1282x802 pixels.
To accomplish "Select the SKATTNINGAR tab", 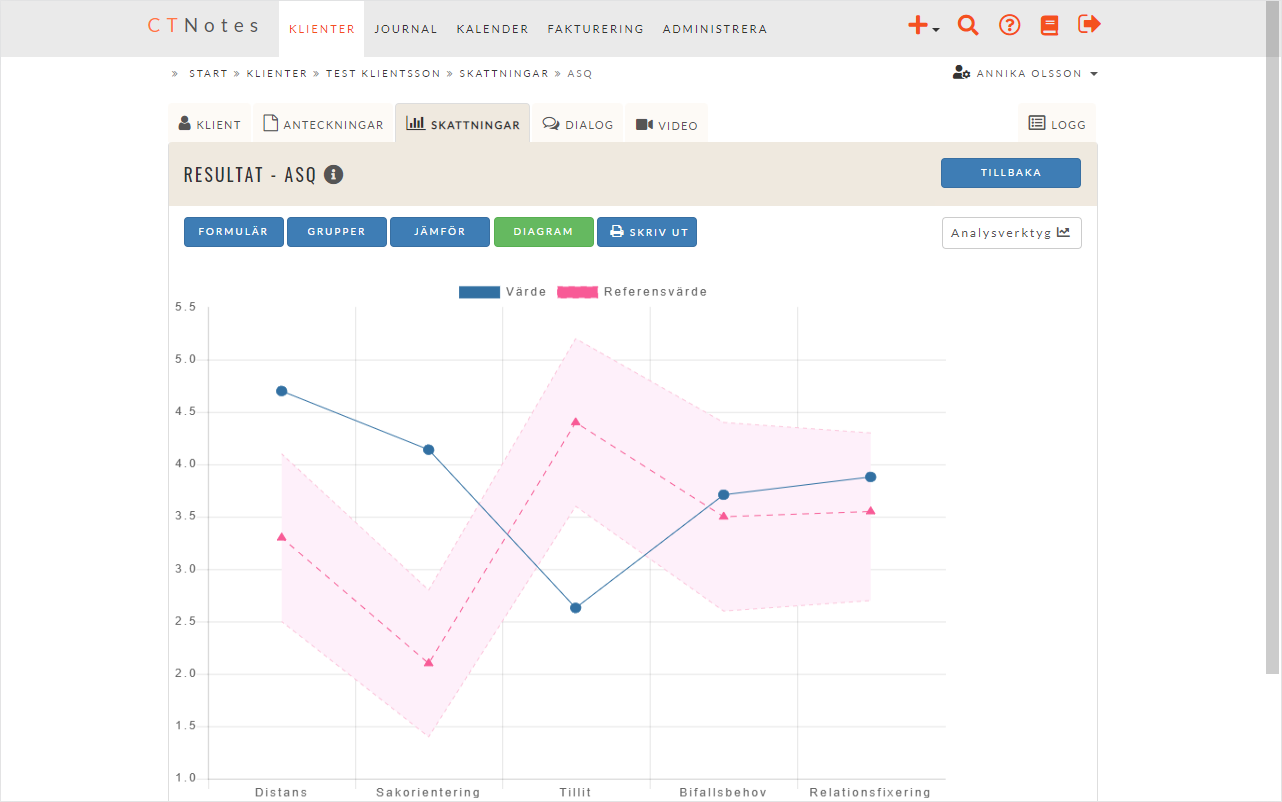I will 463,124.
